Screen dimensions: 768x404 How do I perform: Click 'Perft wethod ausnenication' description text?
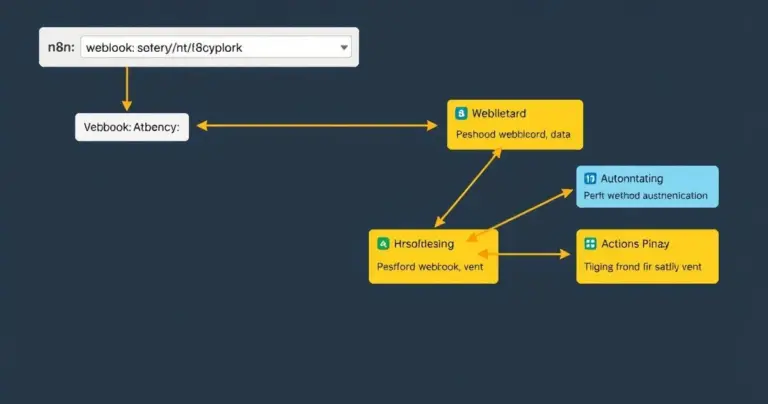click(645, 195)
